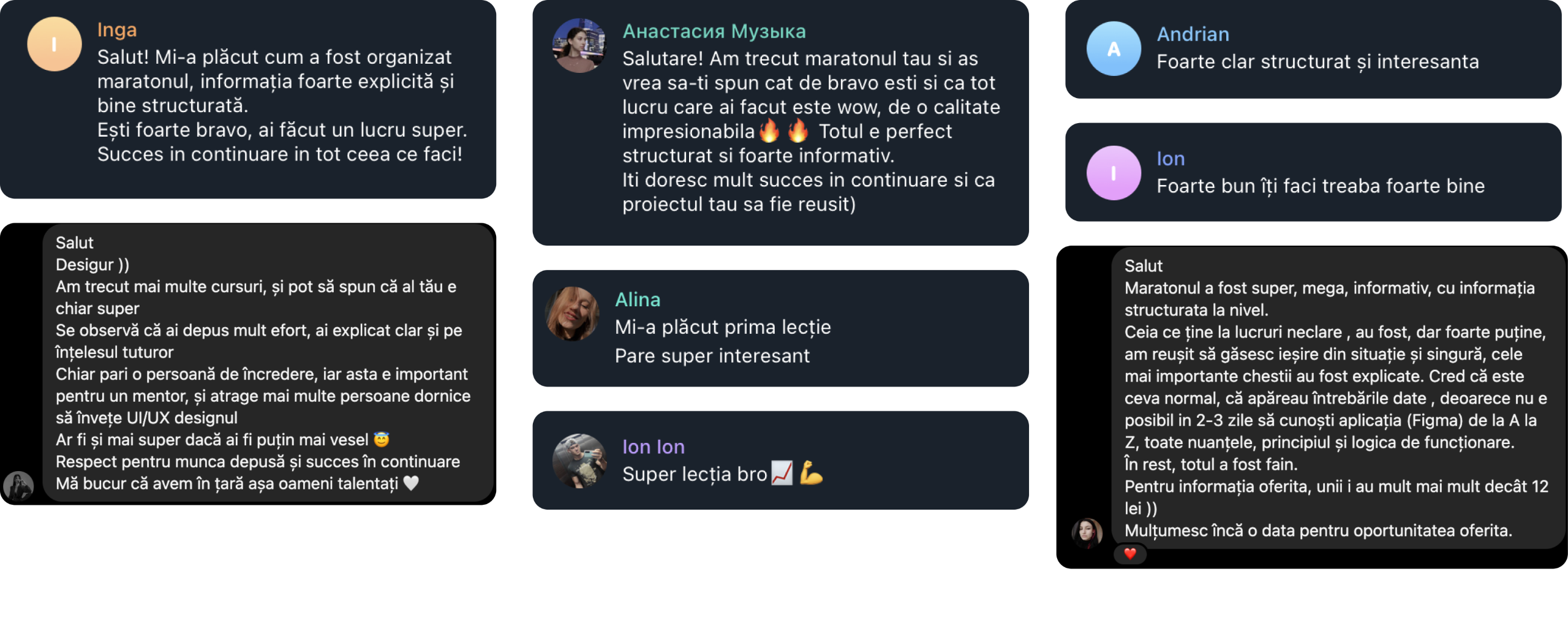Viewport: 1568px width, 634px height.
Task: Click Inga's orange avatar circle
Action: coord(55,44)
